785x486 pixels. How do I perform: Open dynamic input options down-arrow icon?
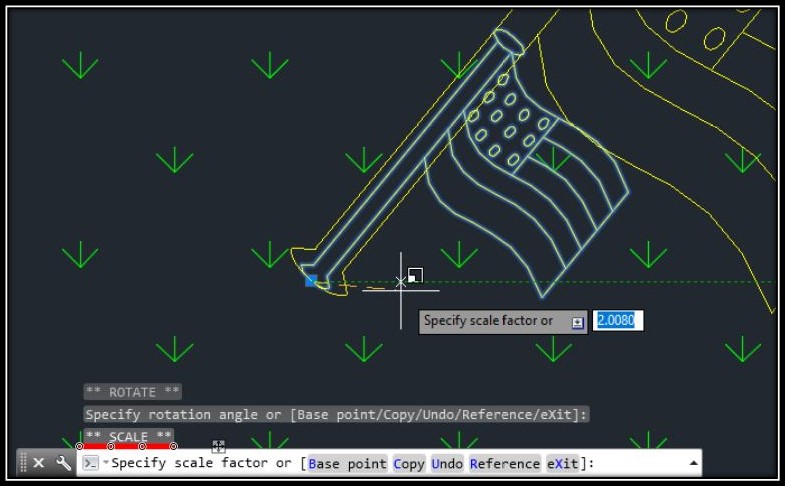pyautogui.click(x=577, y=323)
